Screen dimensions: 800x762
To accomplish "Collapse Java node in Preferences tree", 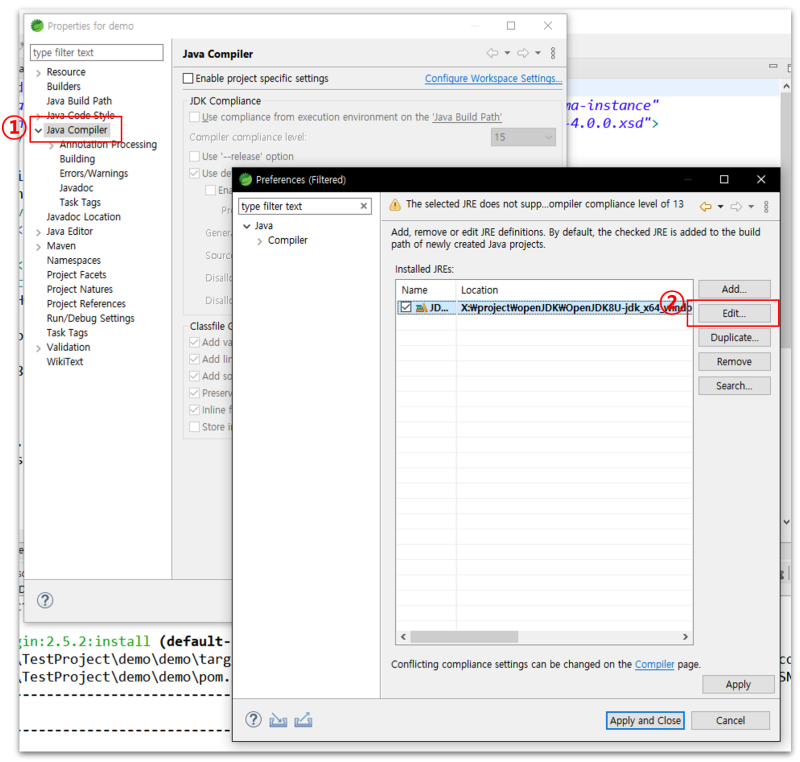I will [246, 226].
